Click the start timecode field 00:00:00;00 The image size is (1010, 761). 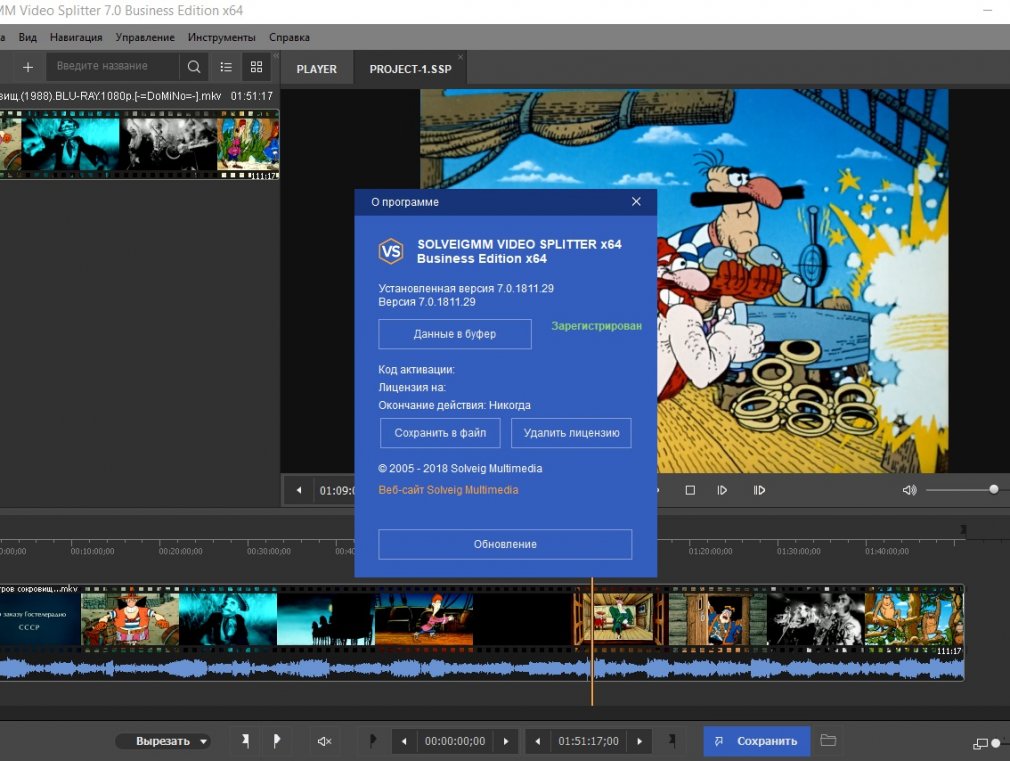point(455,742)
